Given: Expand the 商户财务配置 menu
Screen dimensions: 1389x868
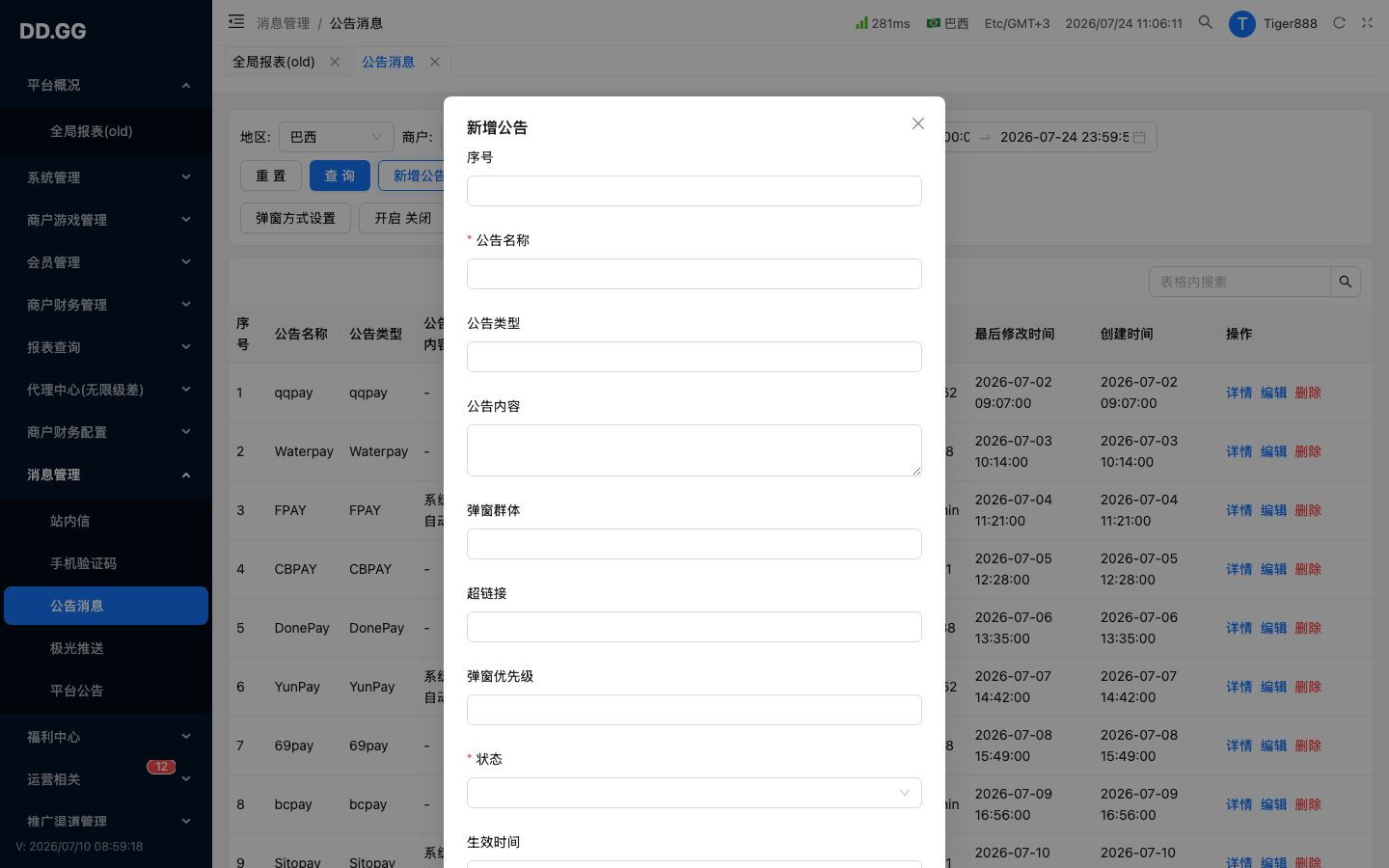Looking at the screenshot, I should 106,432.
